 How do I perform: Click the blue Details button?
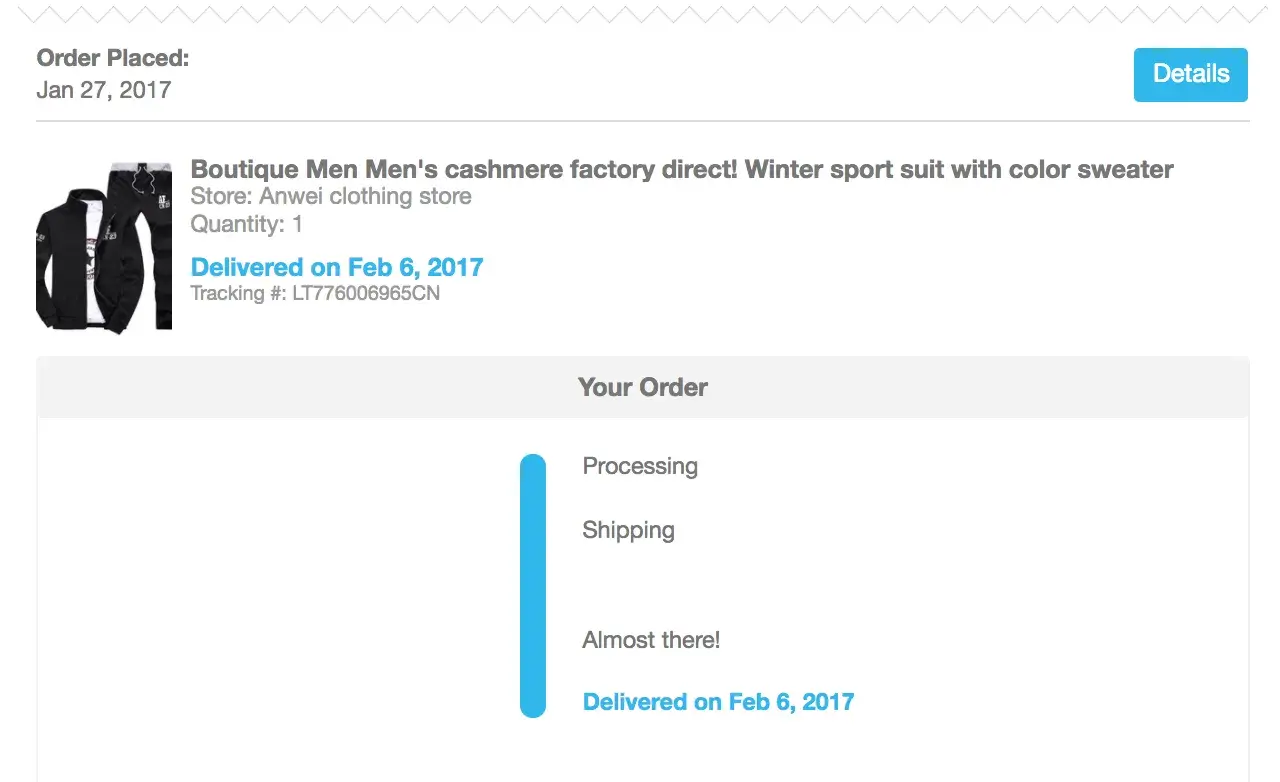coord(1190,74)
